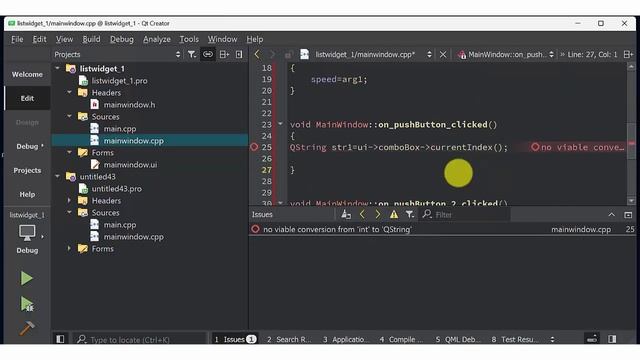Viewport: 640px width, 360px height.
Task: Show the Application Output tab
Action: click(x=346, y=339)
